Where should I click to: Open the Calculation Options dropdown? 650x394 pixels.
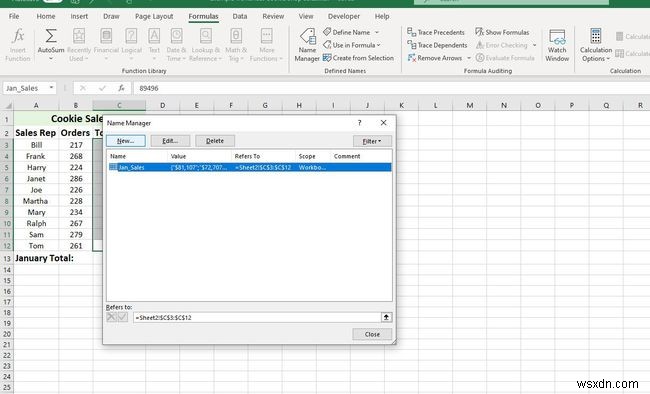pyautogui.click(x=596, y=45)
